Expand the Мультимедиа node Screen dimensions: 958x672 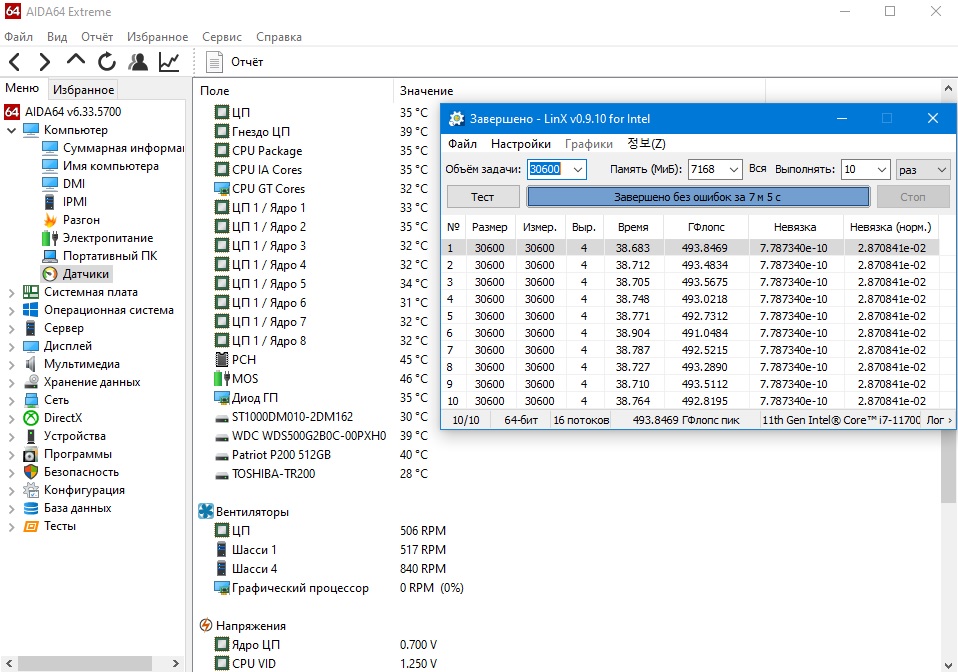11,365
